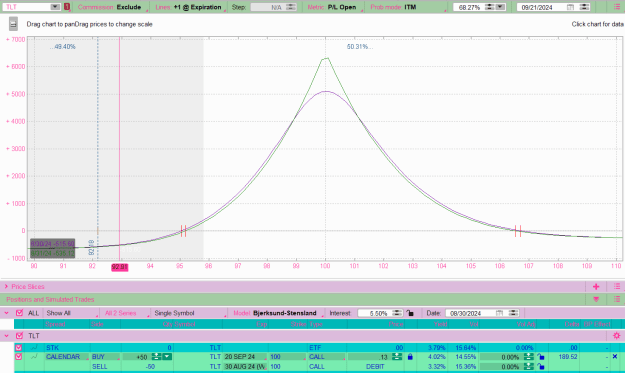Adjust the Interest 5.50% stepper
Screen dimensions: 625x373
[x=397, y=313]
